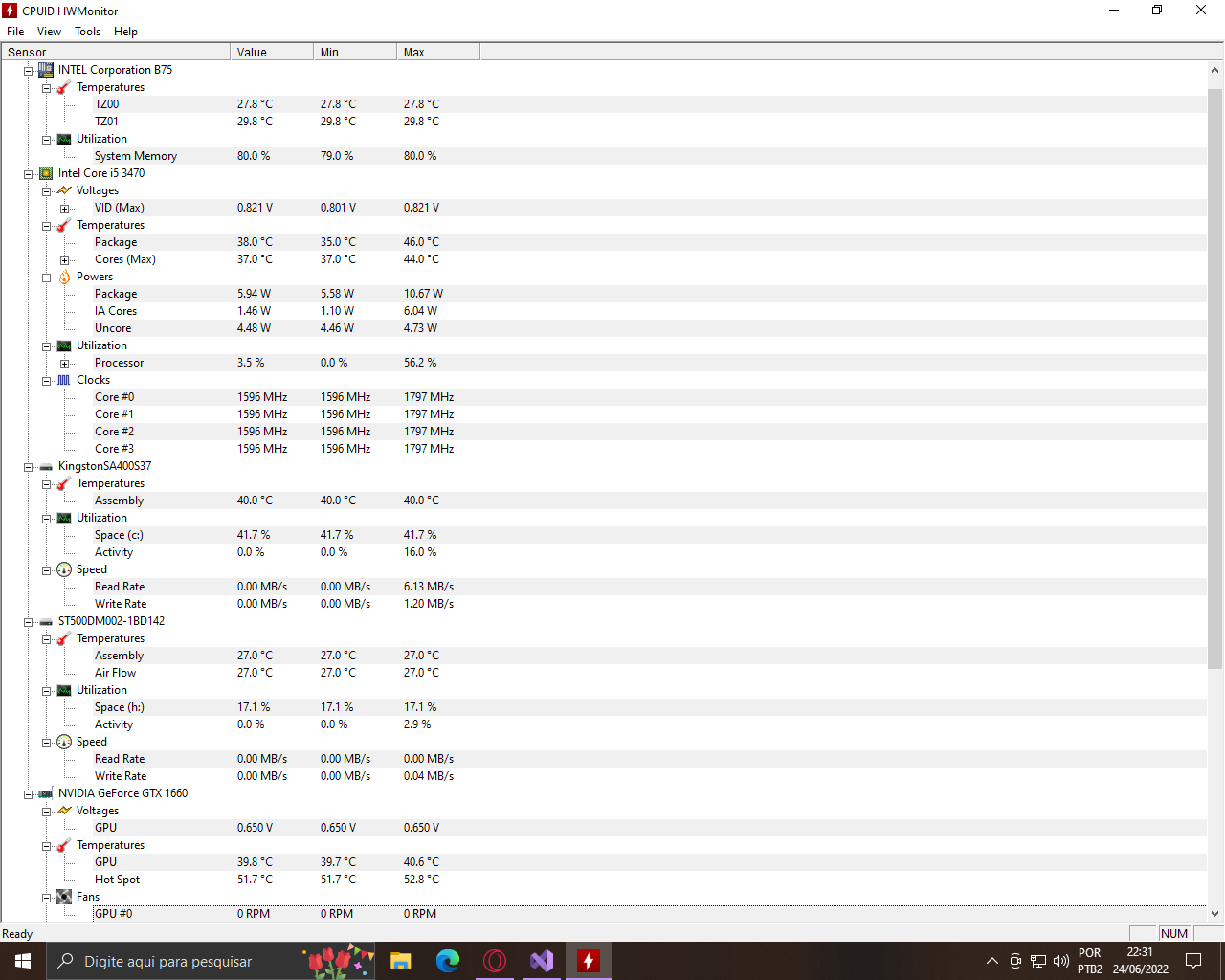Click the scroll down arrow
The image size is (1225, 980).
coord(1215,914)
